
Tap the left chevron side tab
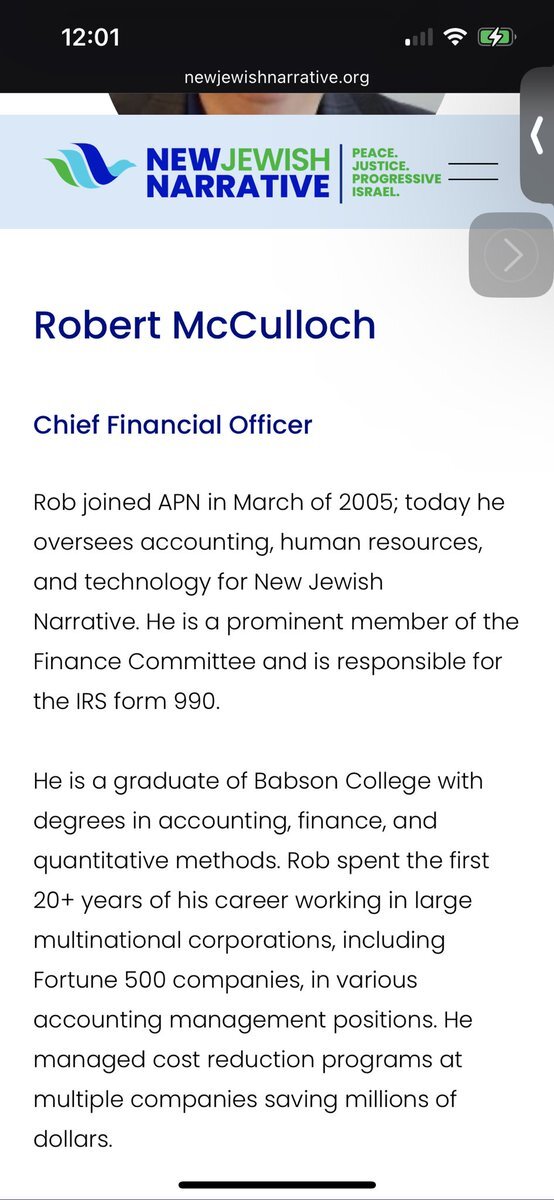pos(537,134)
